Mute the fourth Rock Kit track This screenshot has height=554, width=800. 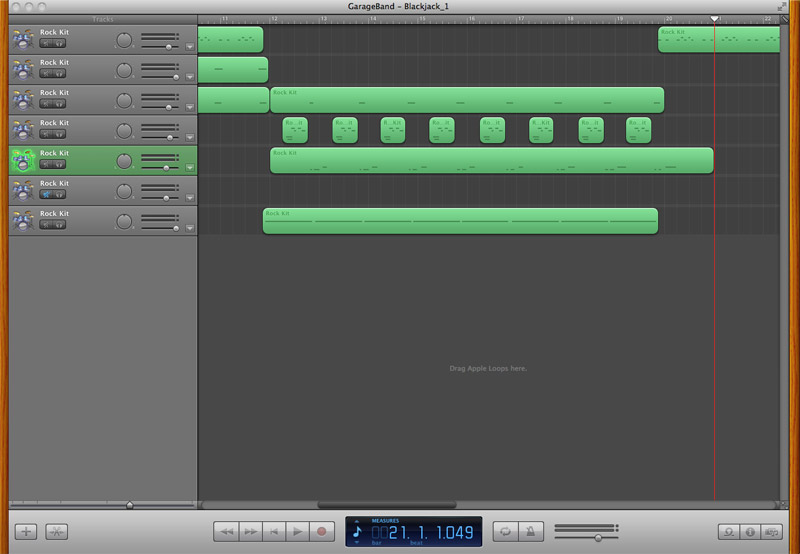point(46,134)
